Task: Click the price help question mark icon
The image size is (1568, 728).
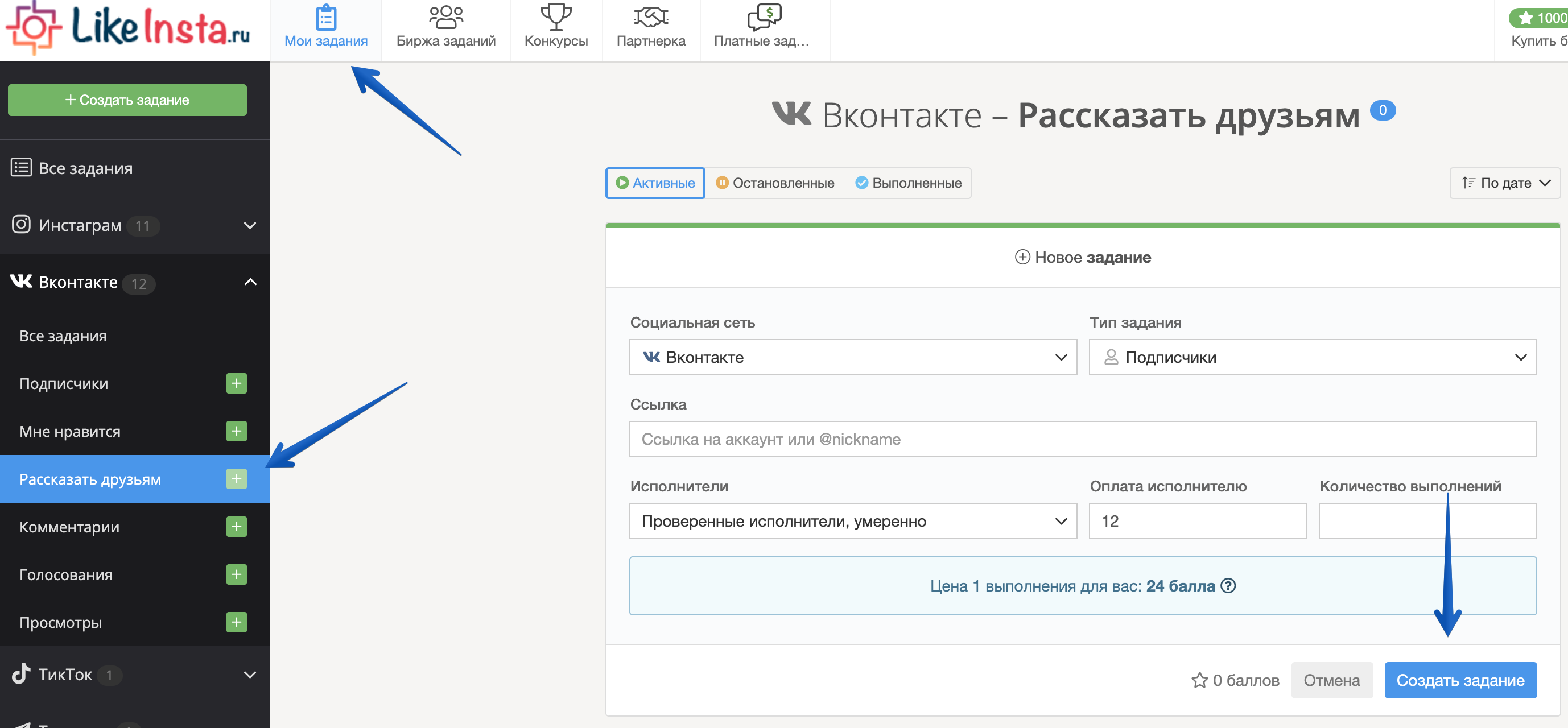Action: click(x=1228, y=586)
